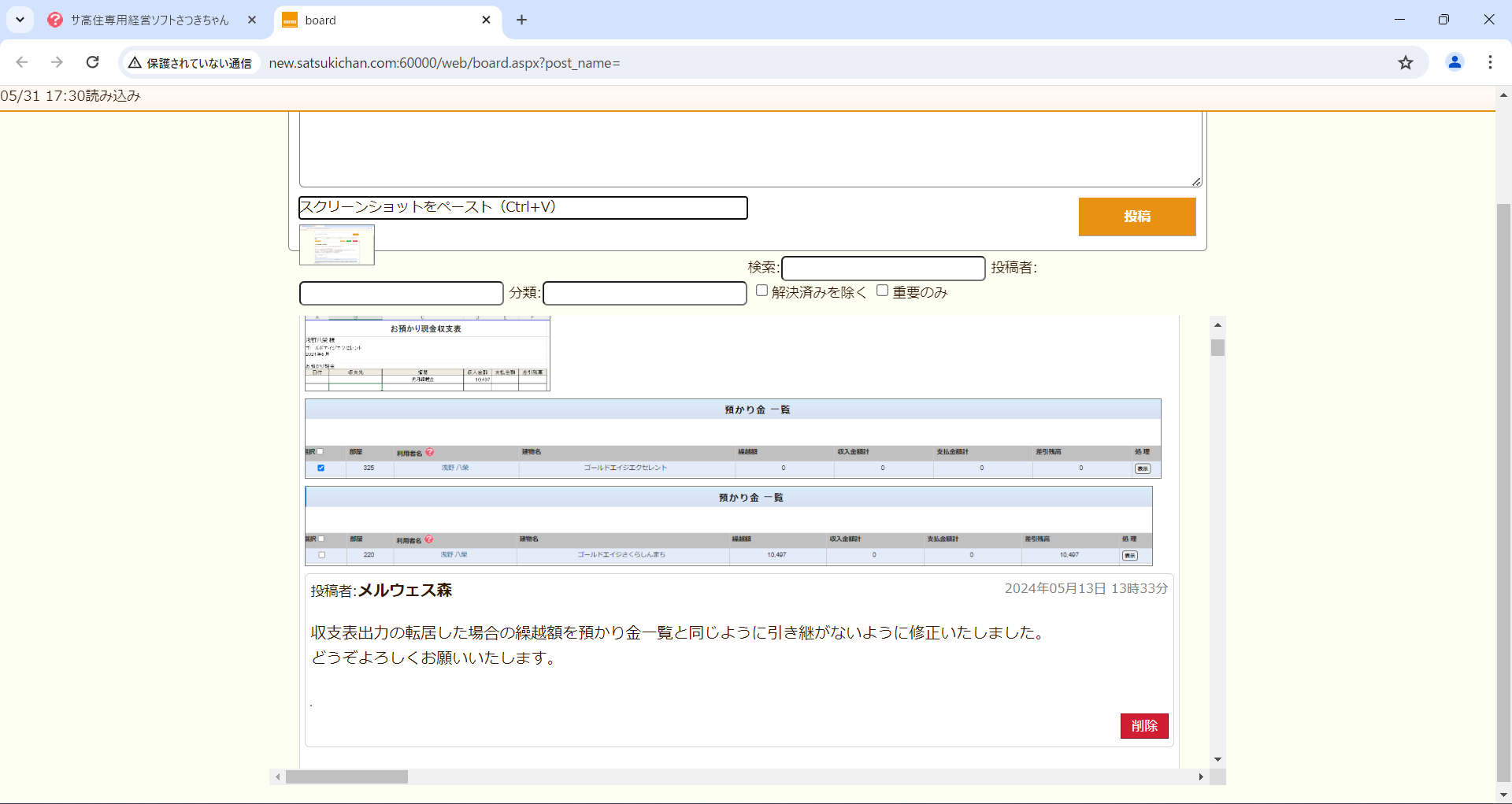Click the not-secure warning site info icon
Viewport: 1512px width, 804px height.
(135, 63)
